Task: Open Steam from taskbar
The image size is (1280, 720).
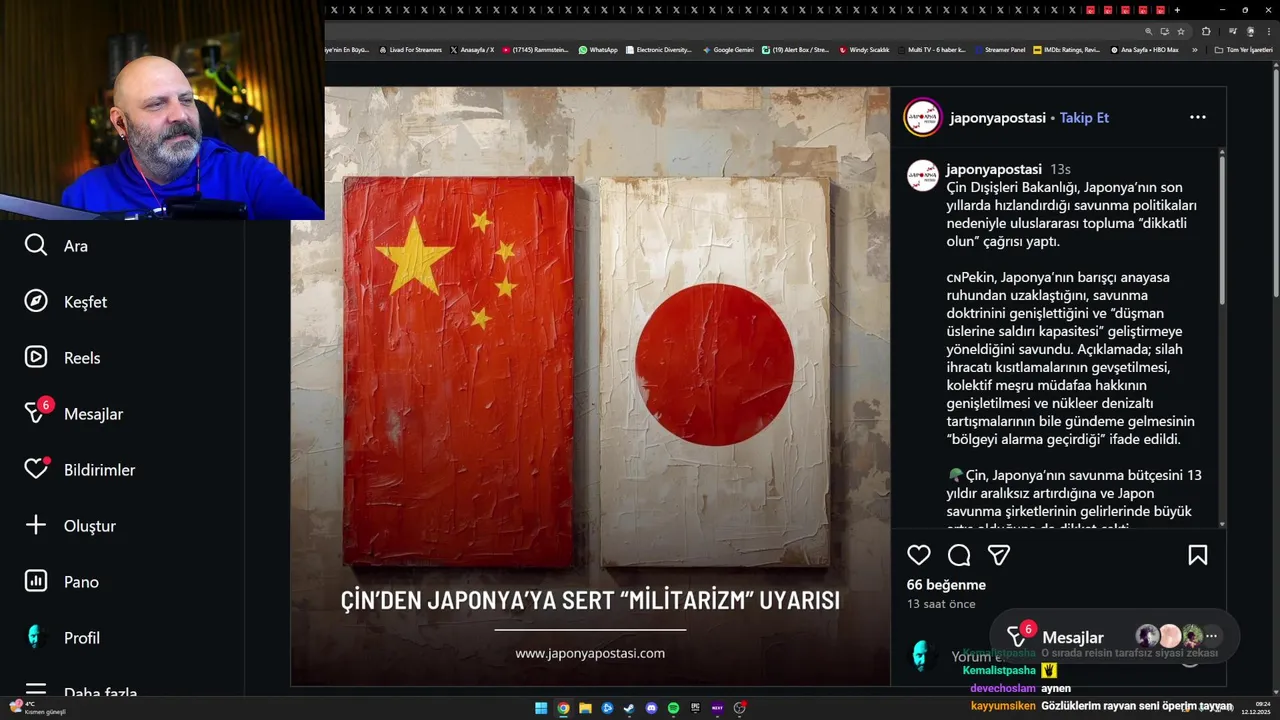Action: pyautogui.click(x=629, y=708)
